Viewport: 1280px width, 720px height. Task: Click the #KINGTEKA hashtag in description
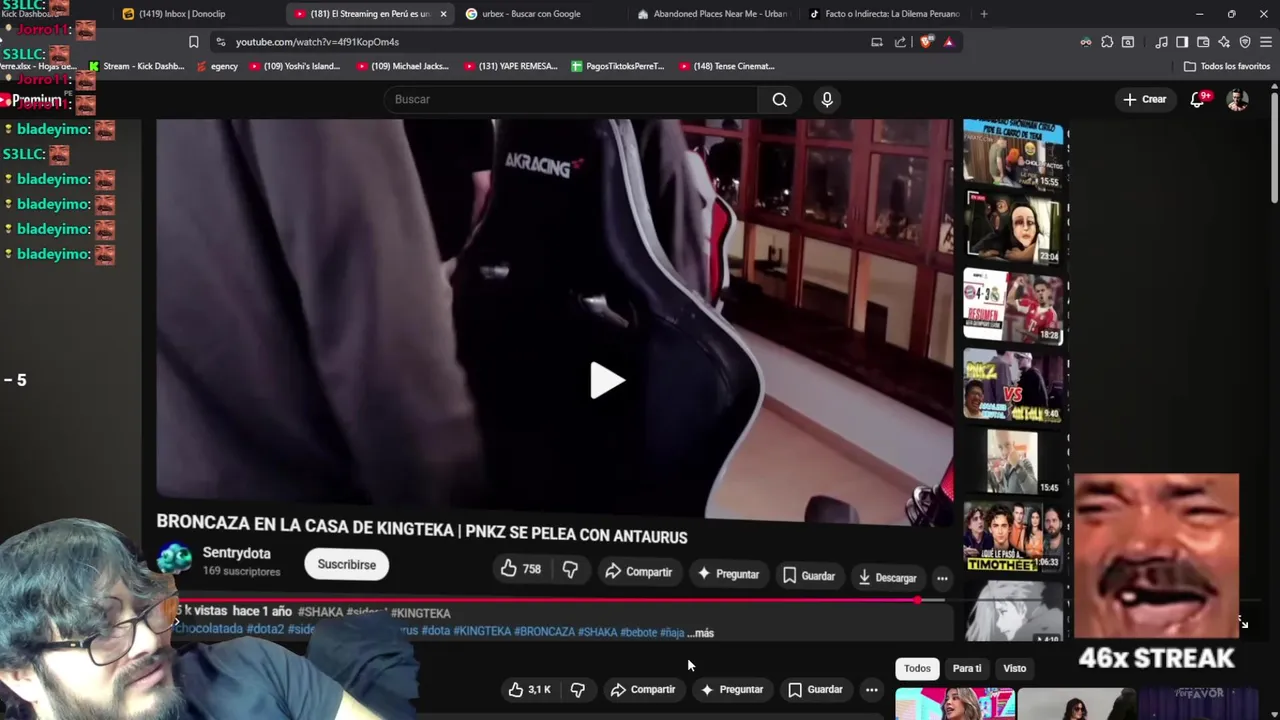(420, 613)
